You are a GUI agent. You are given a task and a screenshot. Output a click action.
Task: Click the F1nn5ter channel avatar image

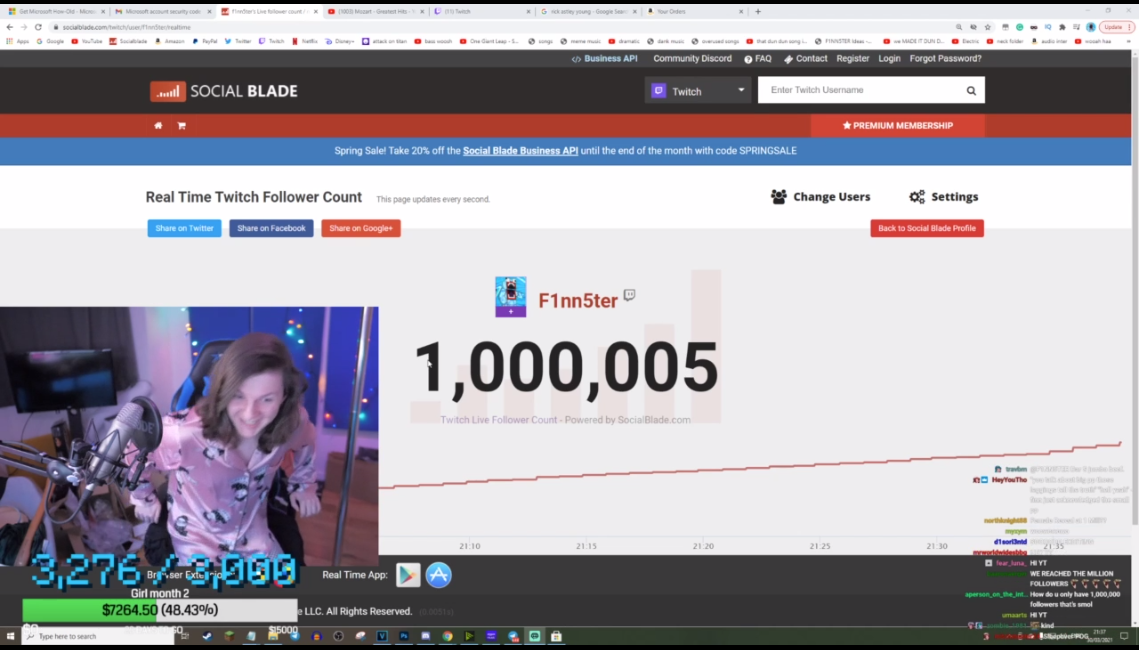tap(511, 296)
